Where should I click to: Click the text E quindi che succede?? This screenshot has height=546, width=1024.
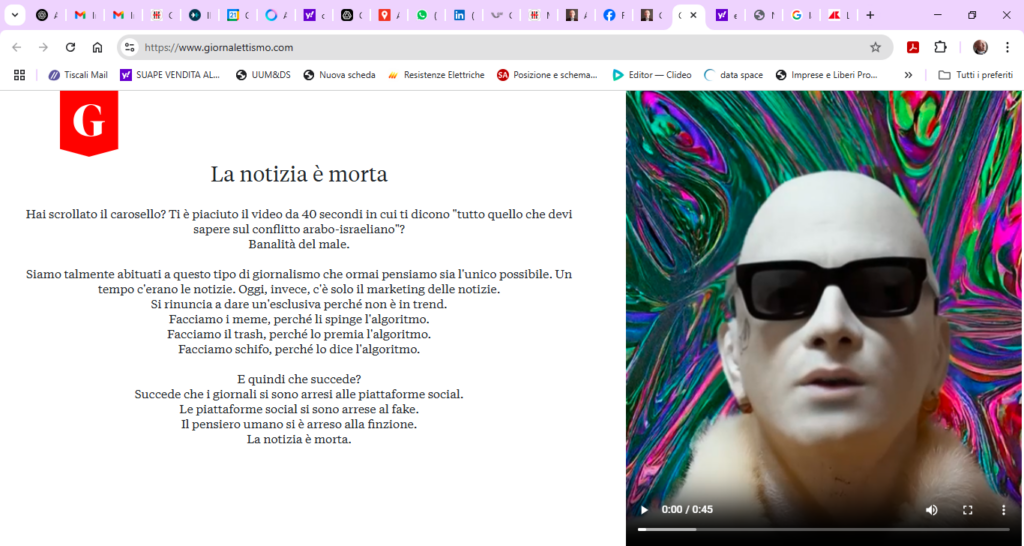tap(299, 379)
